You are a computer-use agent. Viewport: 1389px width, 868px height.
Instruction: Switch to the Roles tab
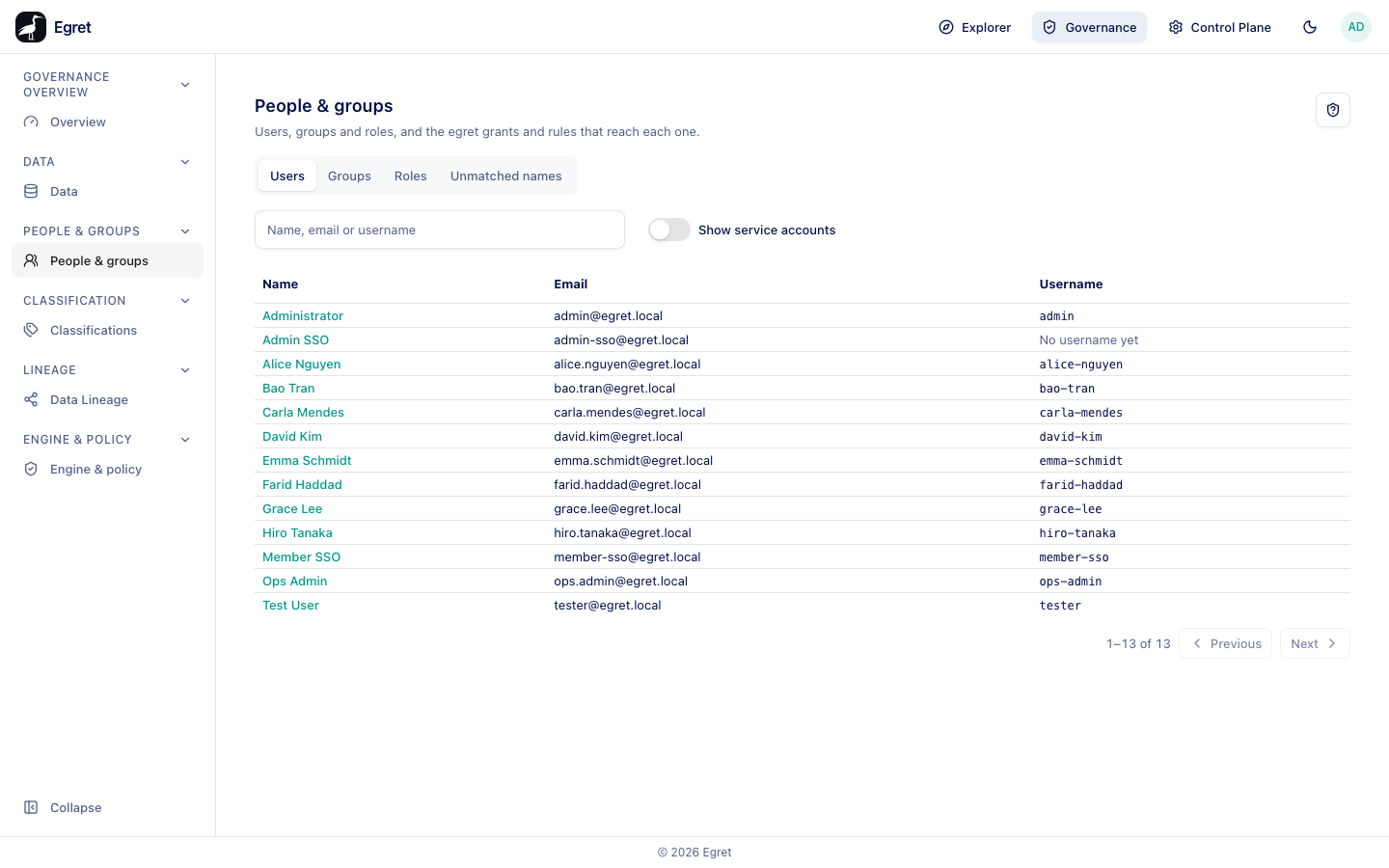pos(410,176)
